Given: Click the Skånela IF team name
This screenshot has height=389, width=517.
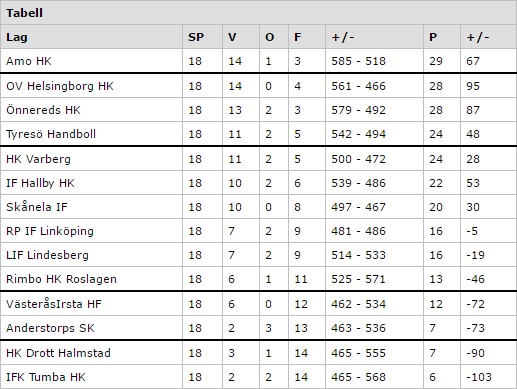Looking at the screenshot, I should click(37, 207).
